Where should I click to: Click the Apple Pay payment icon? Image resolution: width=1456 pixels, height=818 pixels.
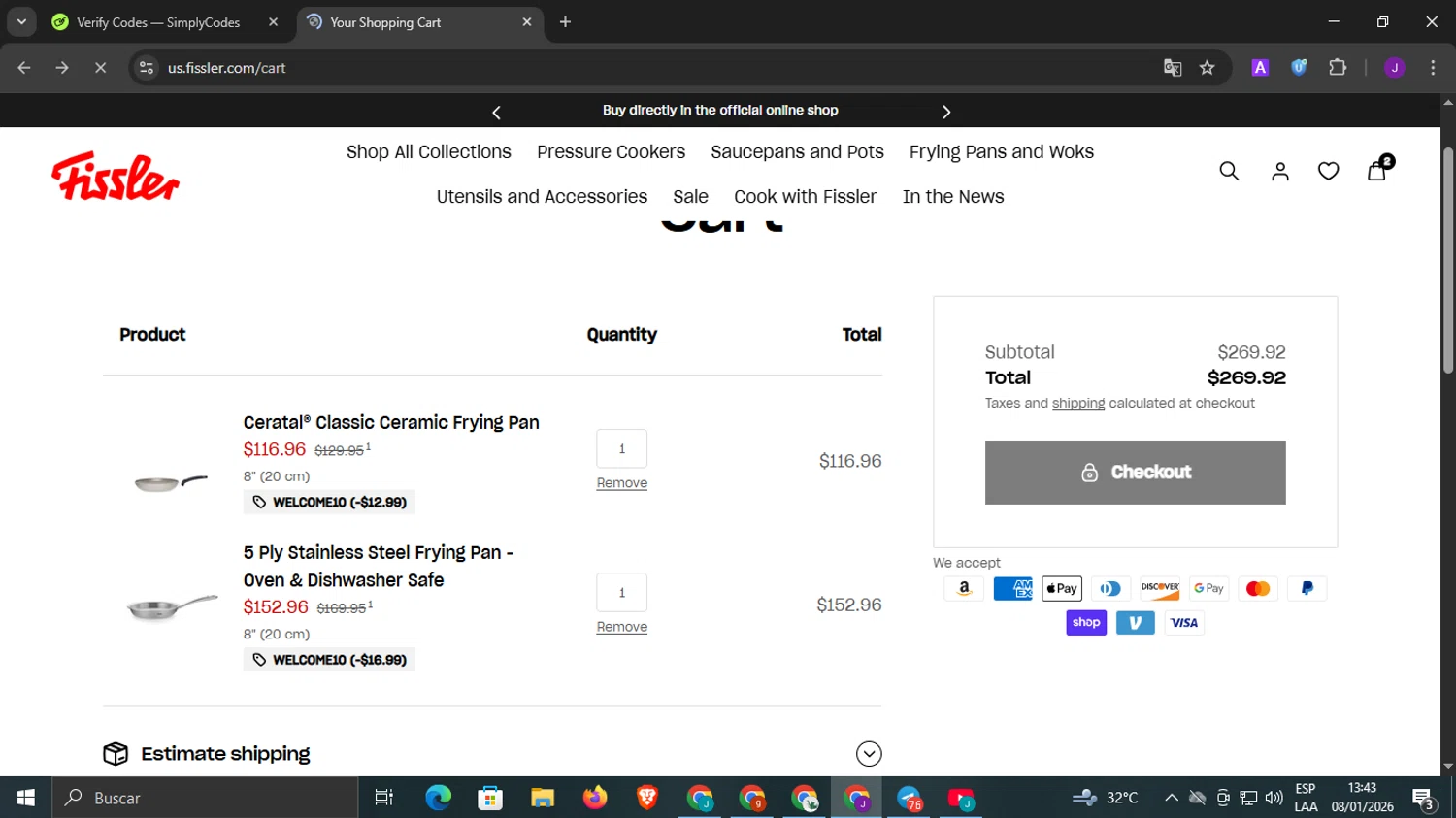1062,588
